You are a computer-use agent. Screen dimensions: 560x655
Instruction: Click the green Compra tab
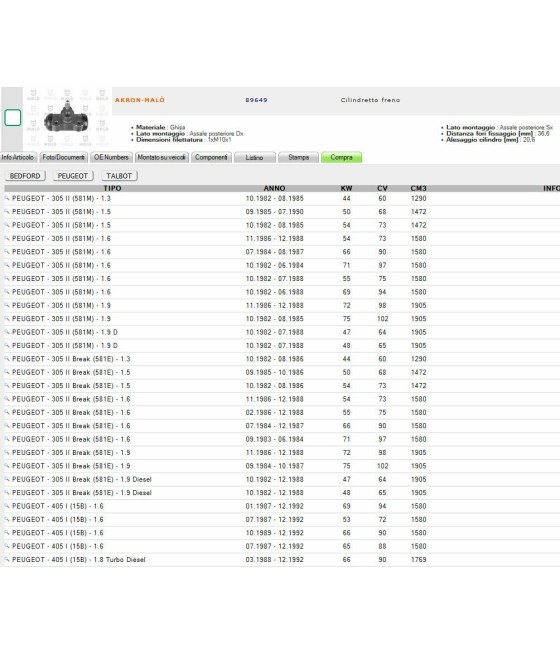click(342, 157)
